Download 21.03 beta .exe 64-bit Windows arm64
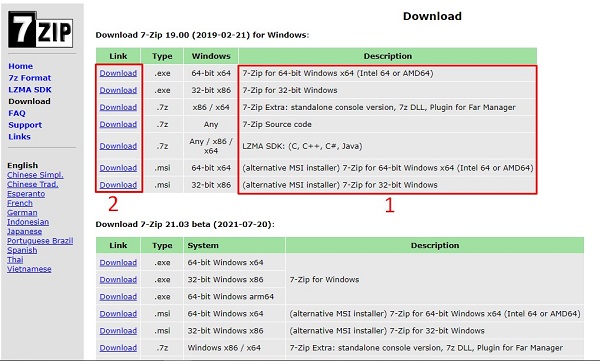This screenshot has height=361, width=600. click(118, 297)
